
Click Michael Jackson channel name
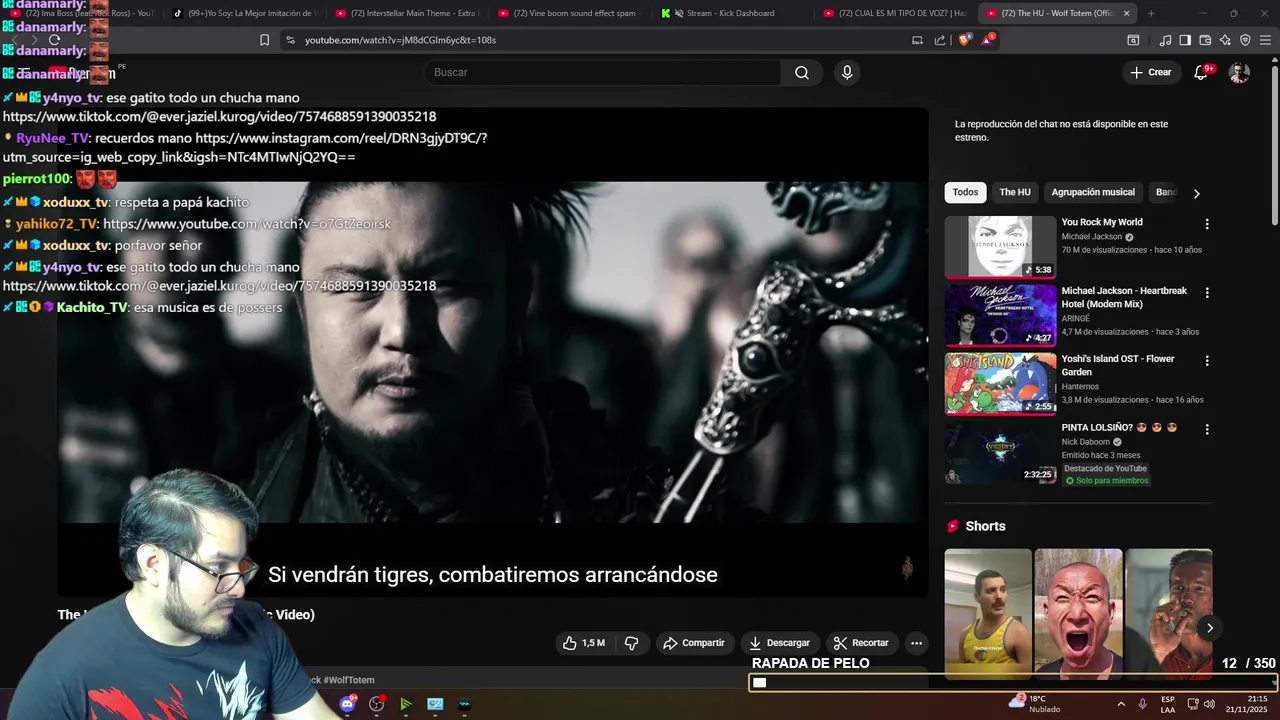(x=1091, y=237)
